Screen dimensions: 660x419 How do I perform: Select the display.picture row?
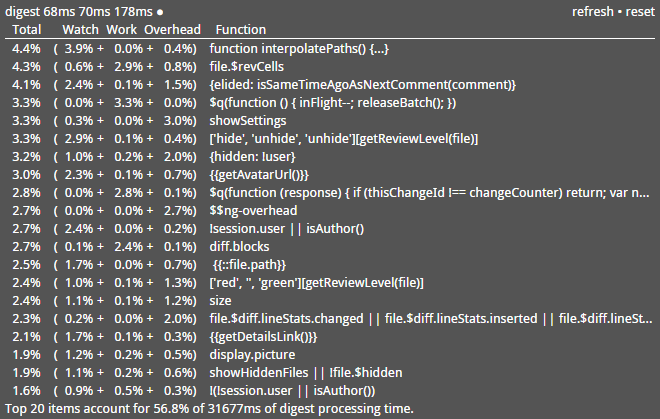click(x=330, y=355)
